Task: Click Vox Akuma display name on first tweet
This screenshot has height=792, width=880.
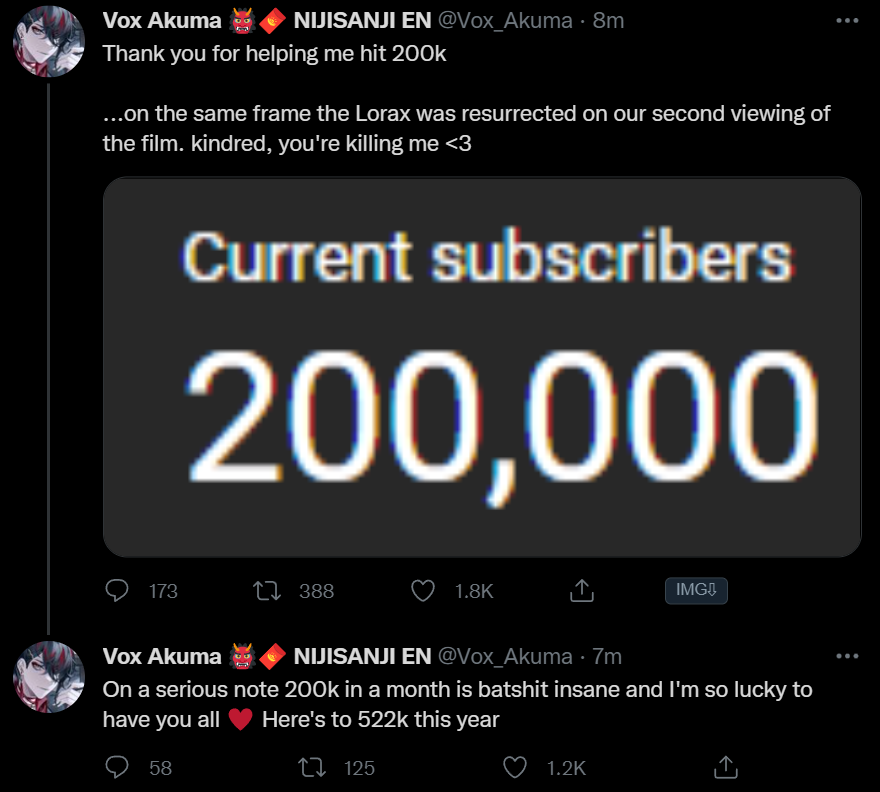Action: (x=161, y=20)
